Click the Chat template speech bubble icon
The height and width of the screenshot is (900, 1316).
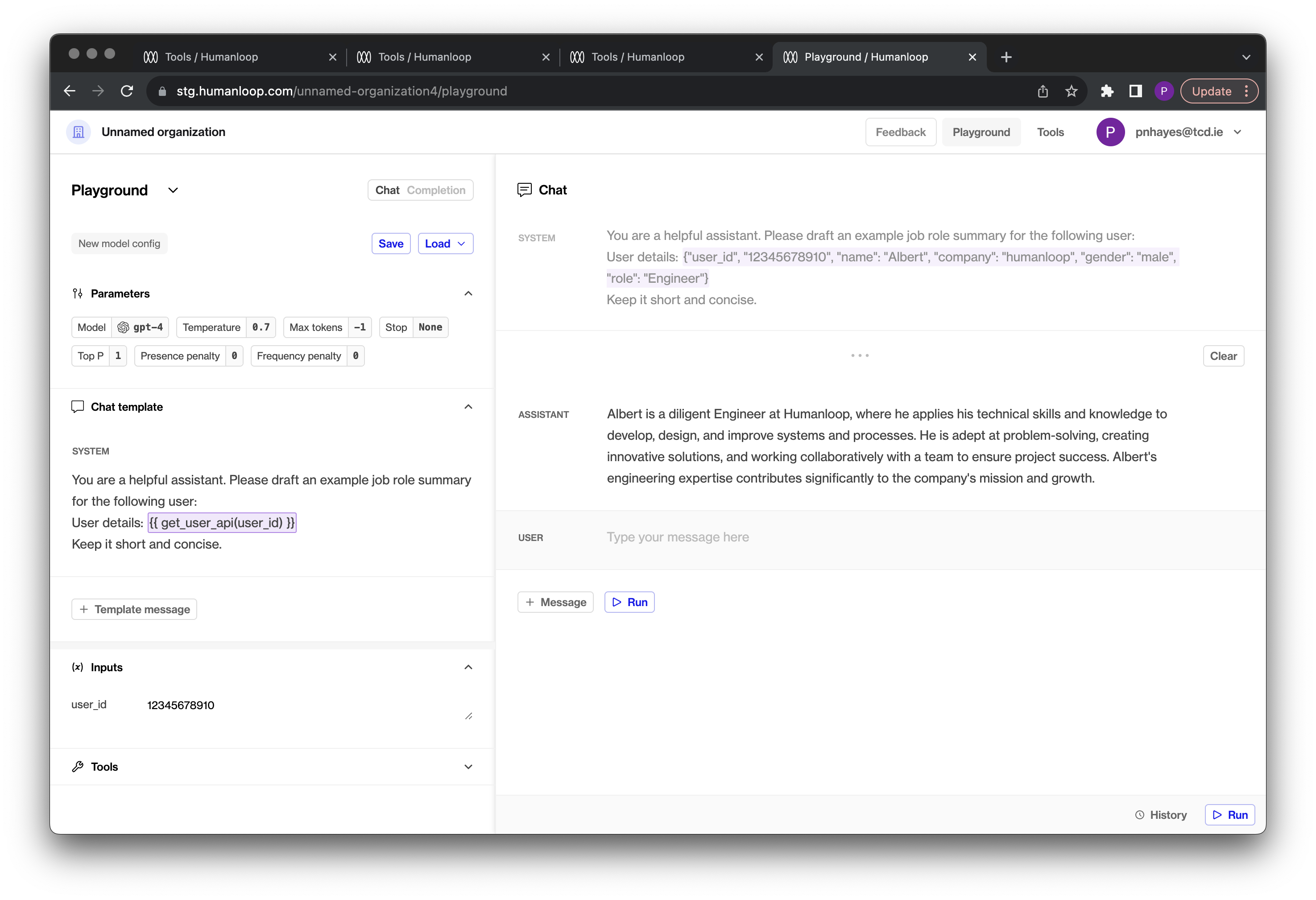click(x=78, y=406)
